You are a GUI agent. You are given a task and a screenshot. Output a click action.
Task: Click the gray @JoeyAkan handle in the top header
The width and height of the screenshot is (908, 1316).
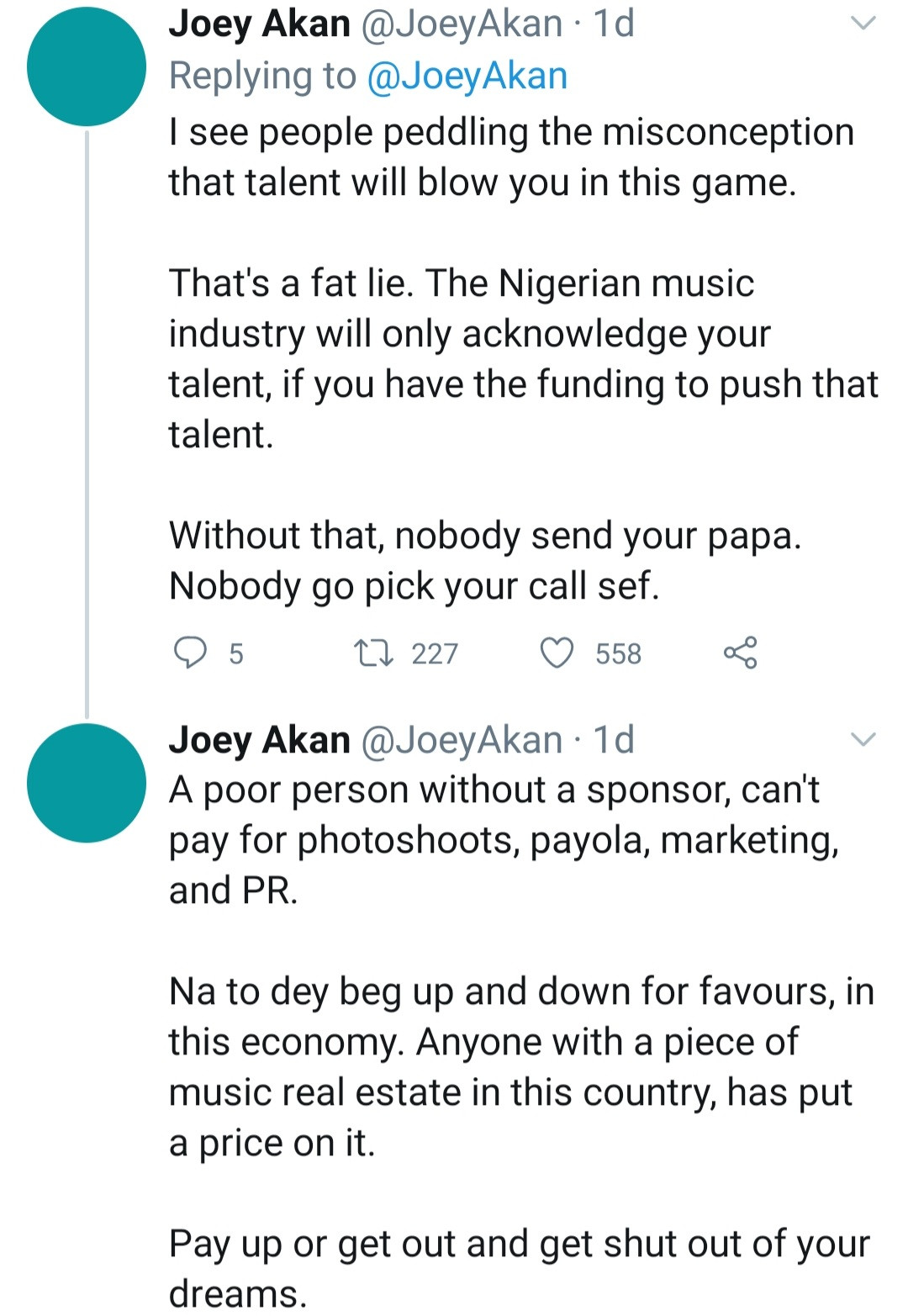(462, 24)
